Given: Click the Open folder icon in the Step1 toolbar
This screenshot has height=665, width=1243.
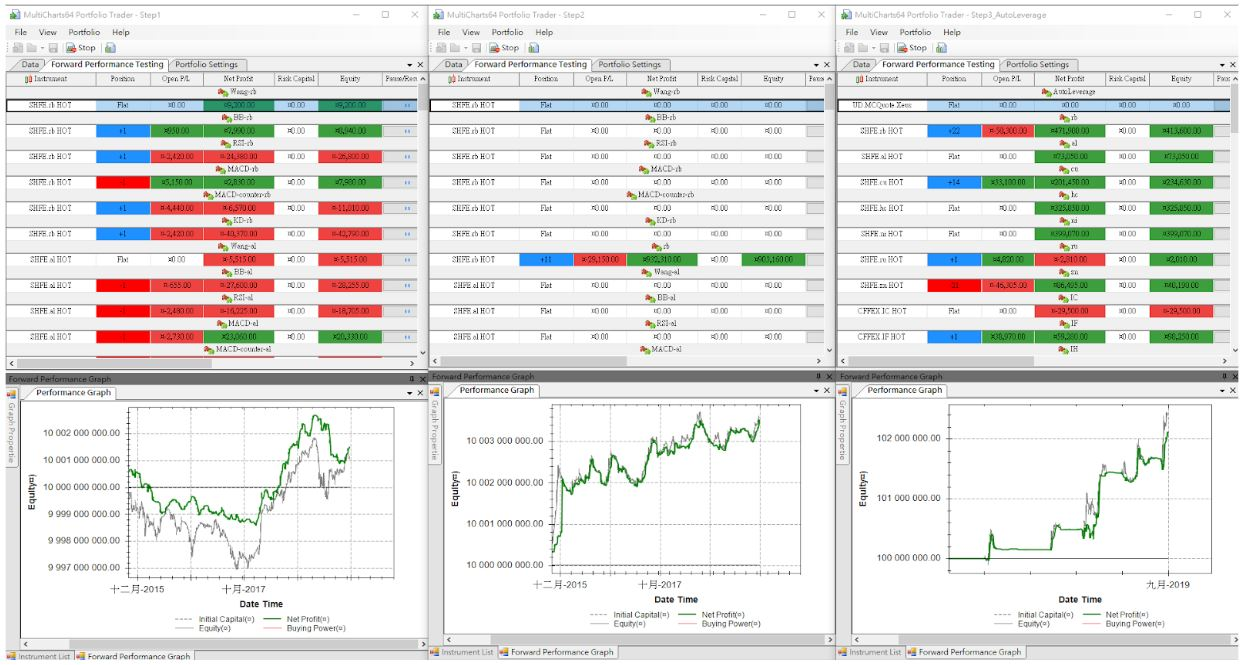Looking at the screenshot, I should 31,48.
